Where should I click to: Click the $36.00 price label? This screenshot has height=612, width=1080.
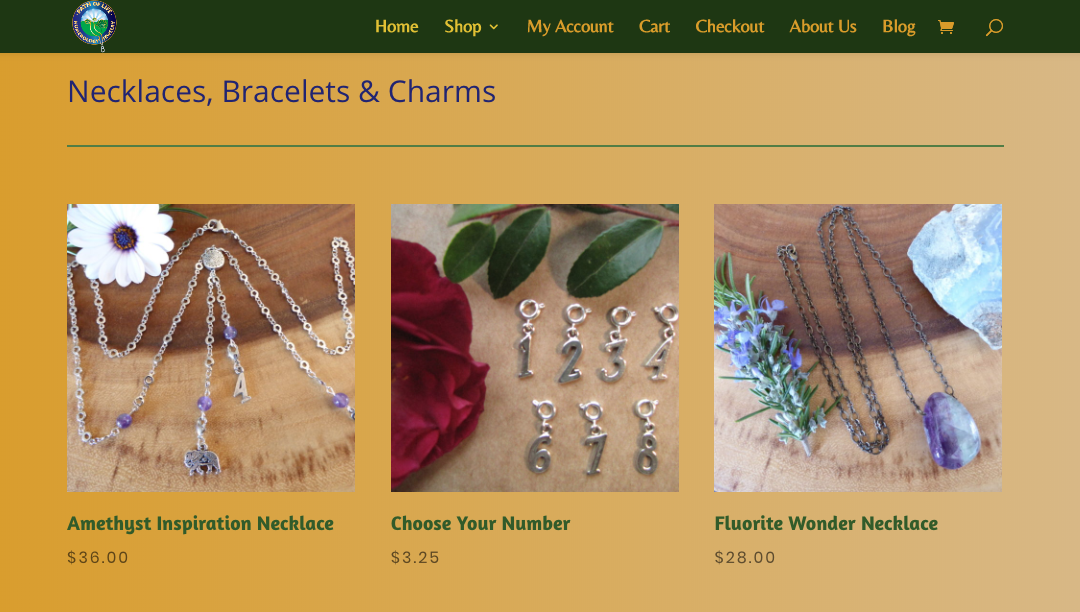click(x=98, y=558)
